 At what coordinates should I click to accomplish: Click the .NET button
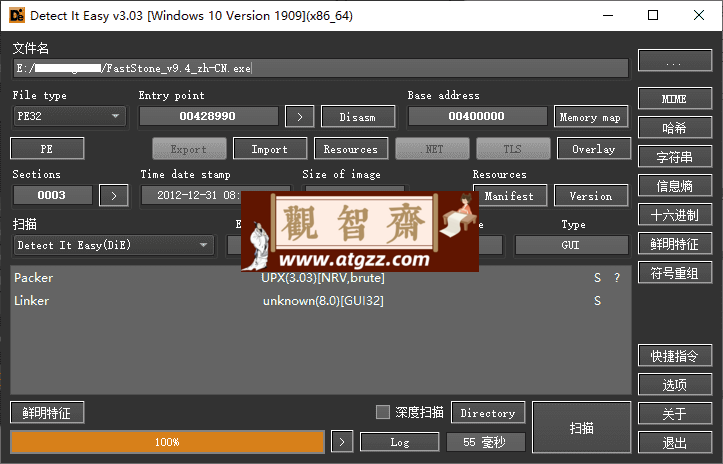[x=432, y=149]
